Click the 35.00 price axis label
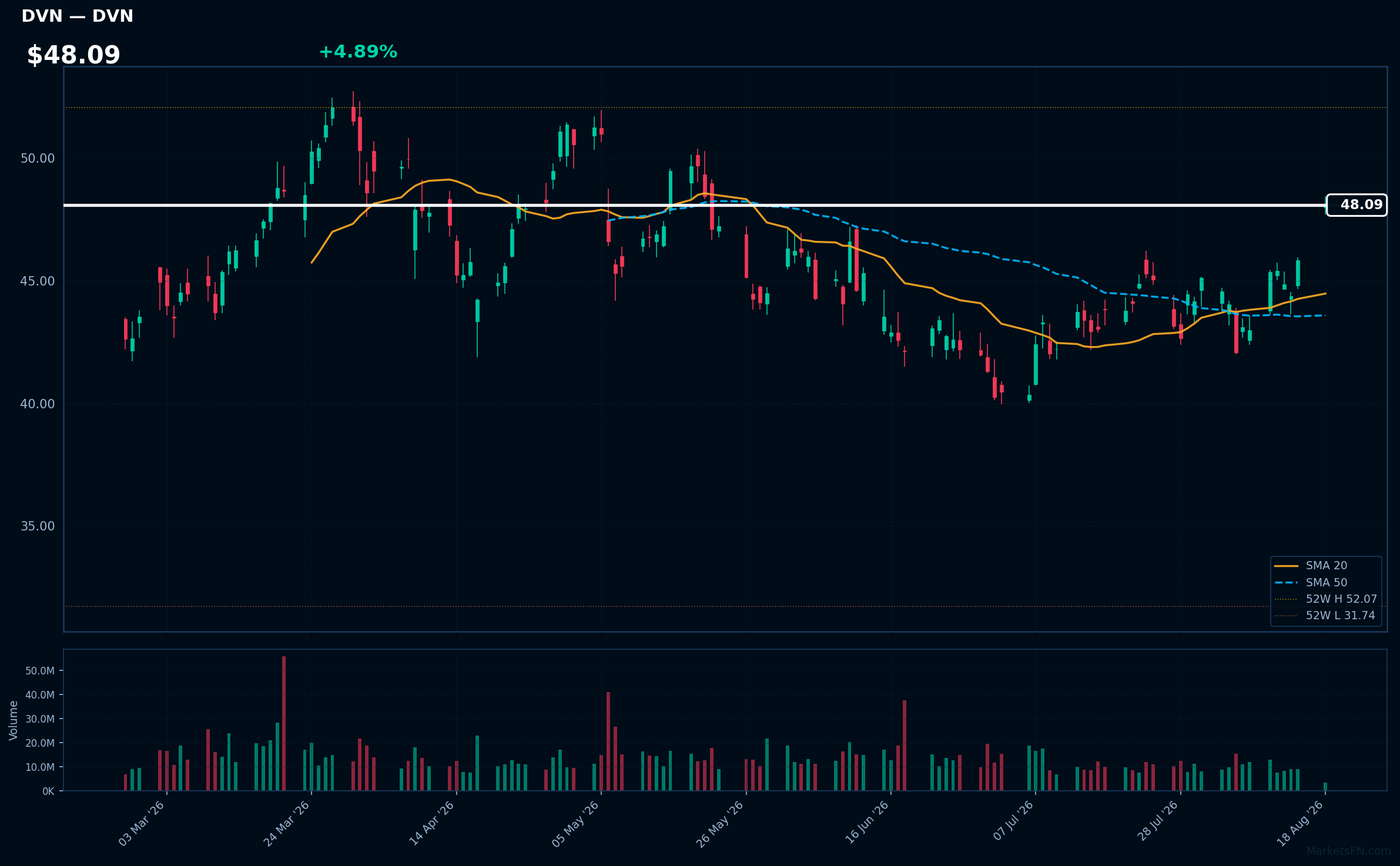The height and width of the screenshot is (866, 1400). pyautogui.click(x=38, y=526)
